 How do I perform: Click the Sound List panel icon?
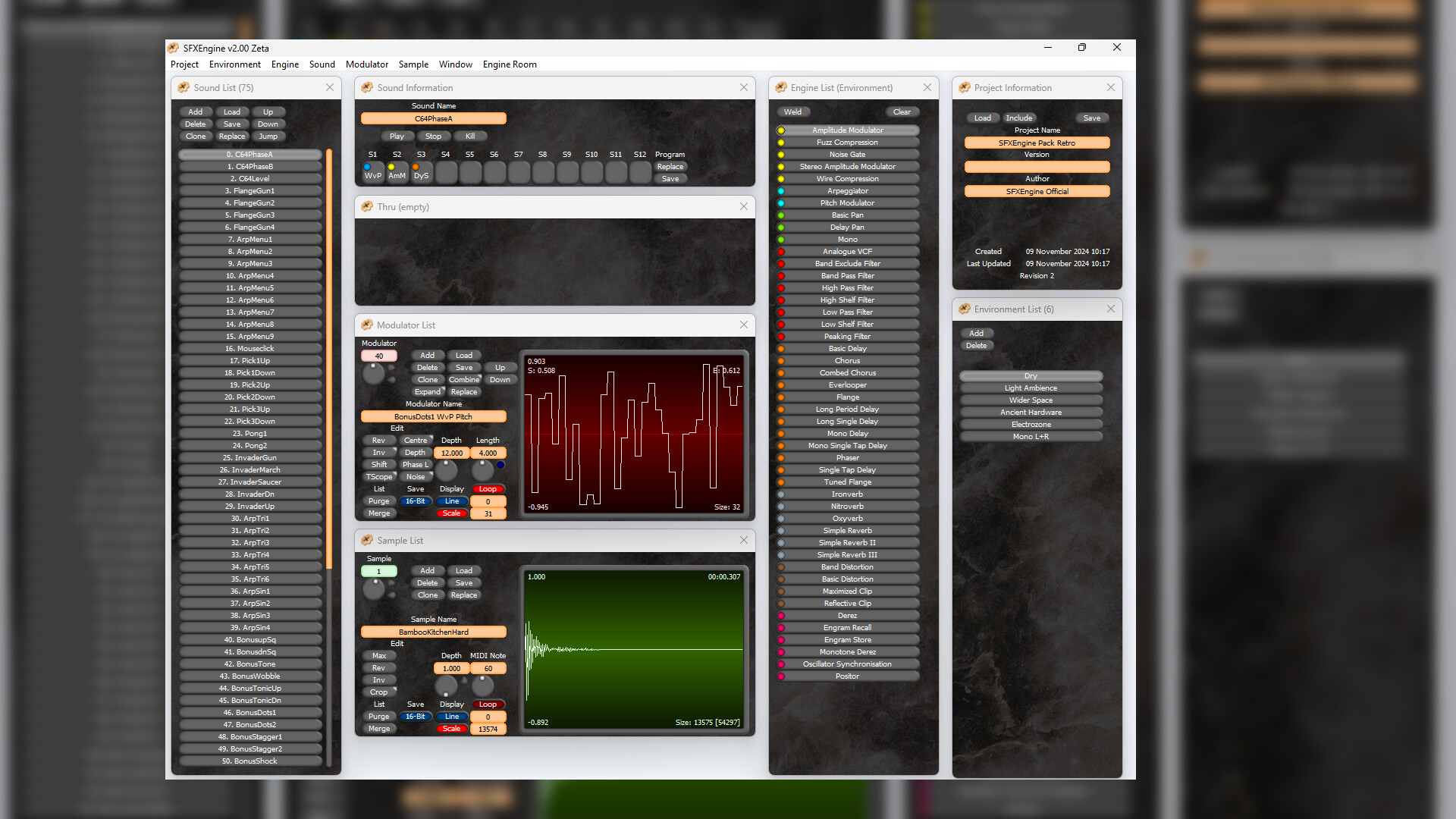[x=182, y=87]
